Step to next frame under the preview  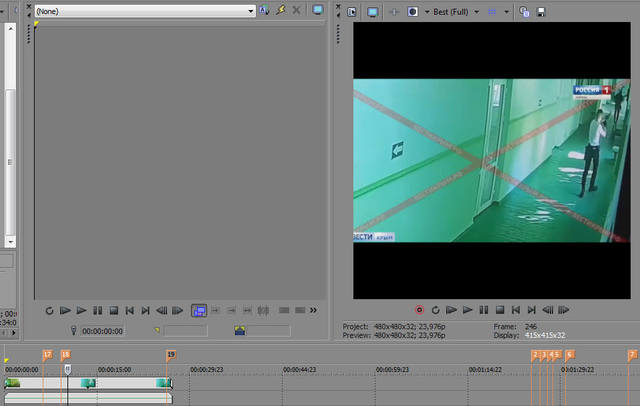563,310
